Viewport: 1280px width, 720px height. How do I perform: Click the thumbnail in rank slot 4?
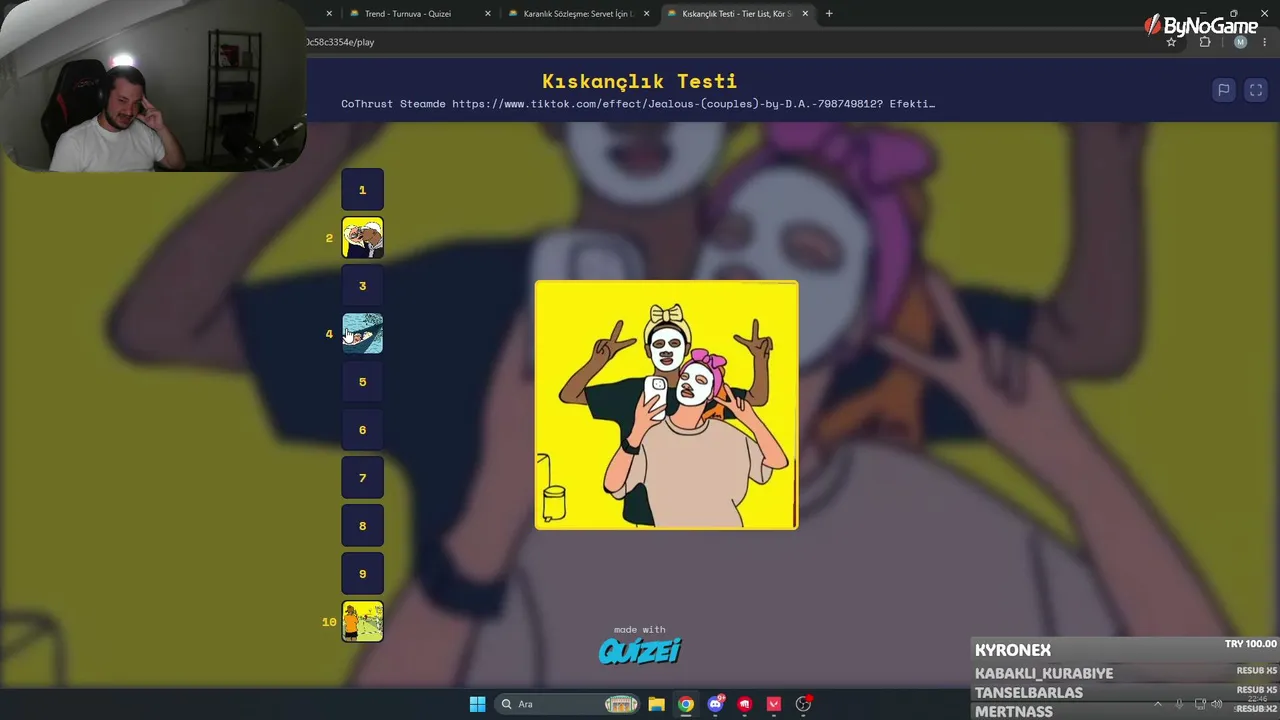pyautogui.click(x=362, y=334)
